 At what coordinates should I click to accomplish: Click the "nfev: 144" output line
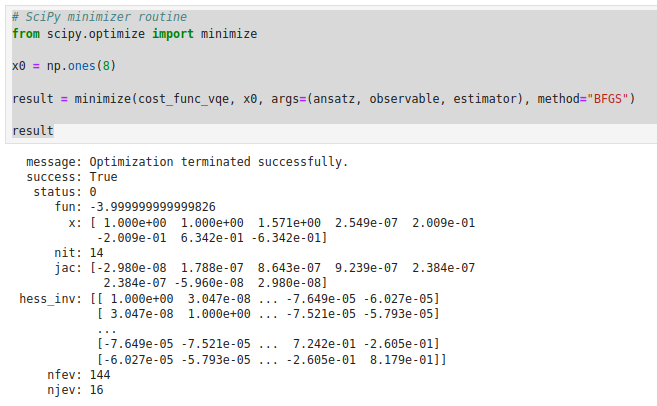coord(79,375)
